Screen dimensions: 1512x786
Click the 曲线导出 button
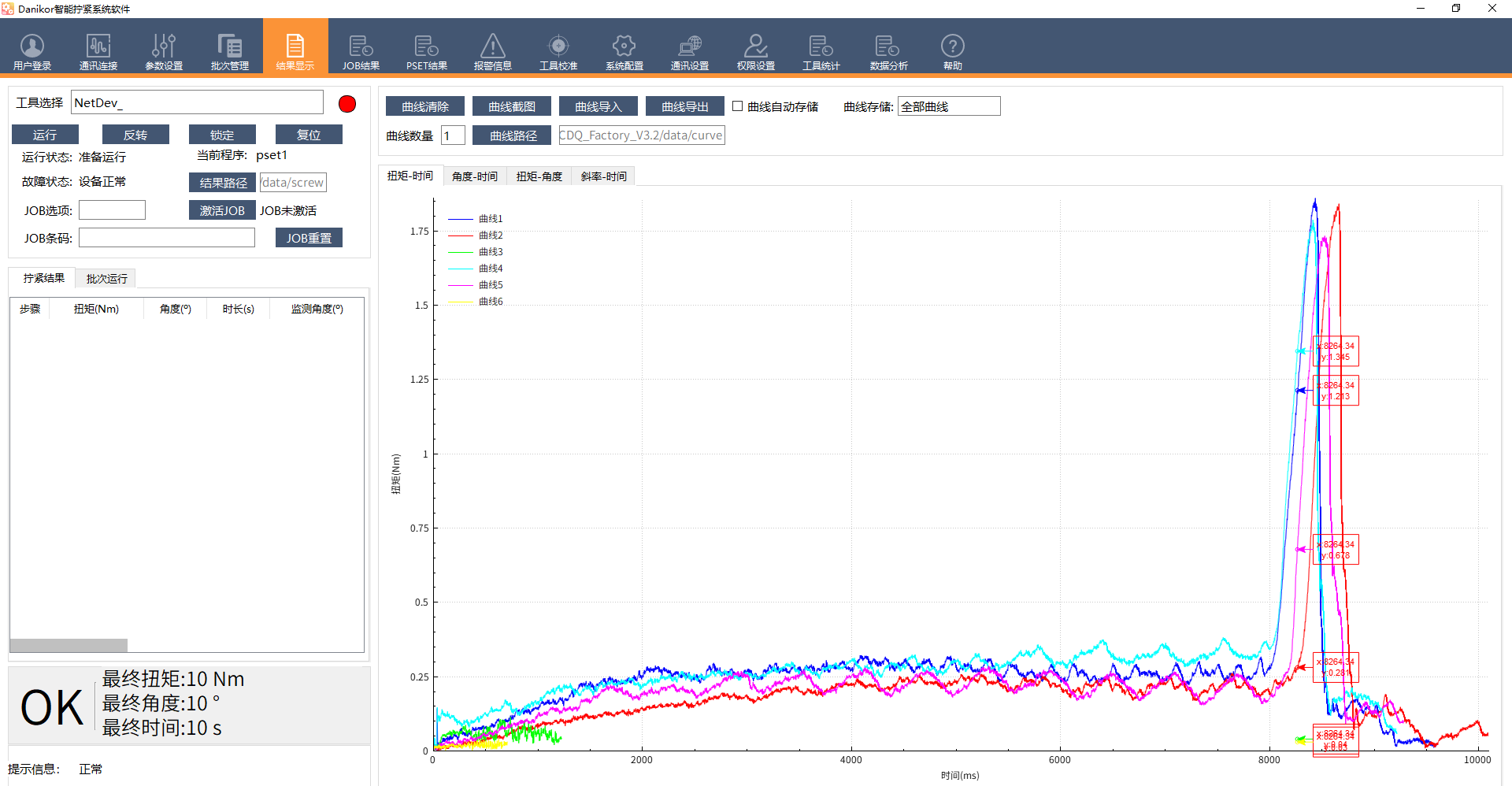(685, 106)
